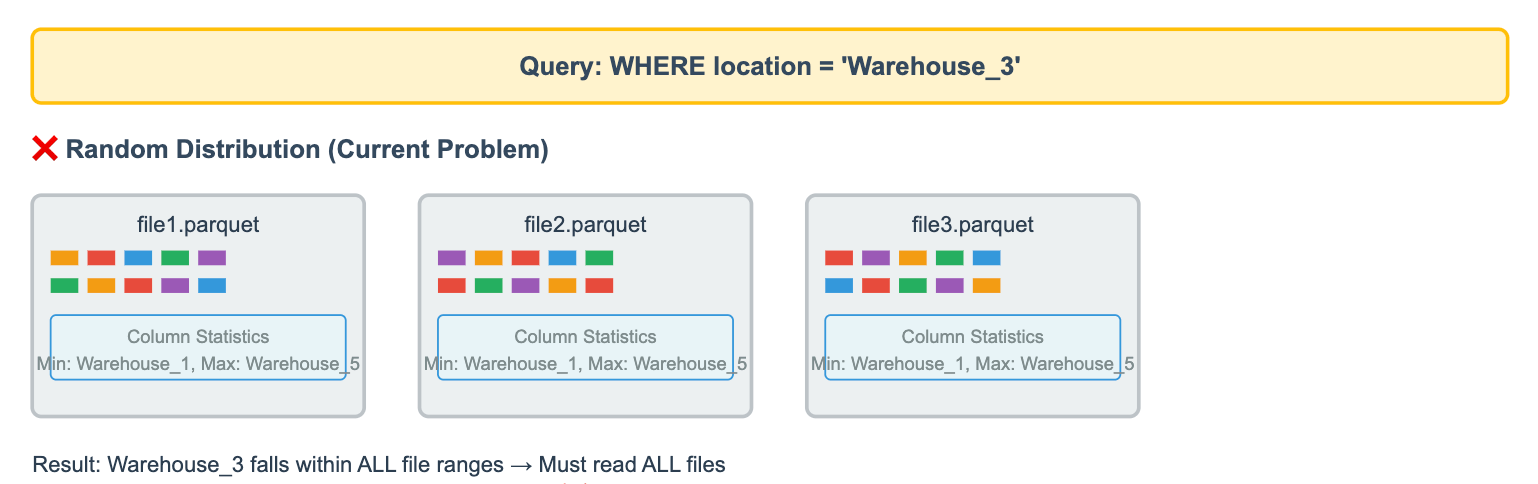This screenshot has width=1538, height=484.
Task: Click the green block in file2.parquet top row
Action: pyautogui.click(x=599, y=258)
